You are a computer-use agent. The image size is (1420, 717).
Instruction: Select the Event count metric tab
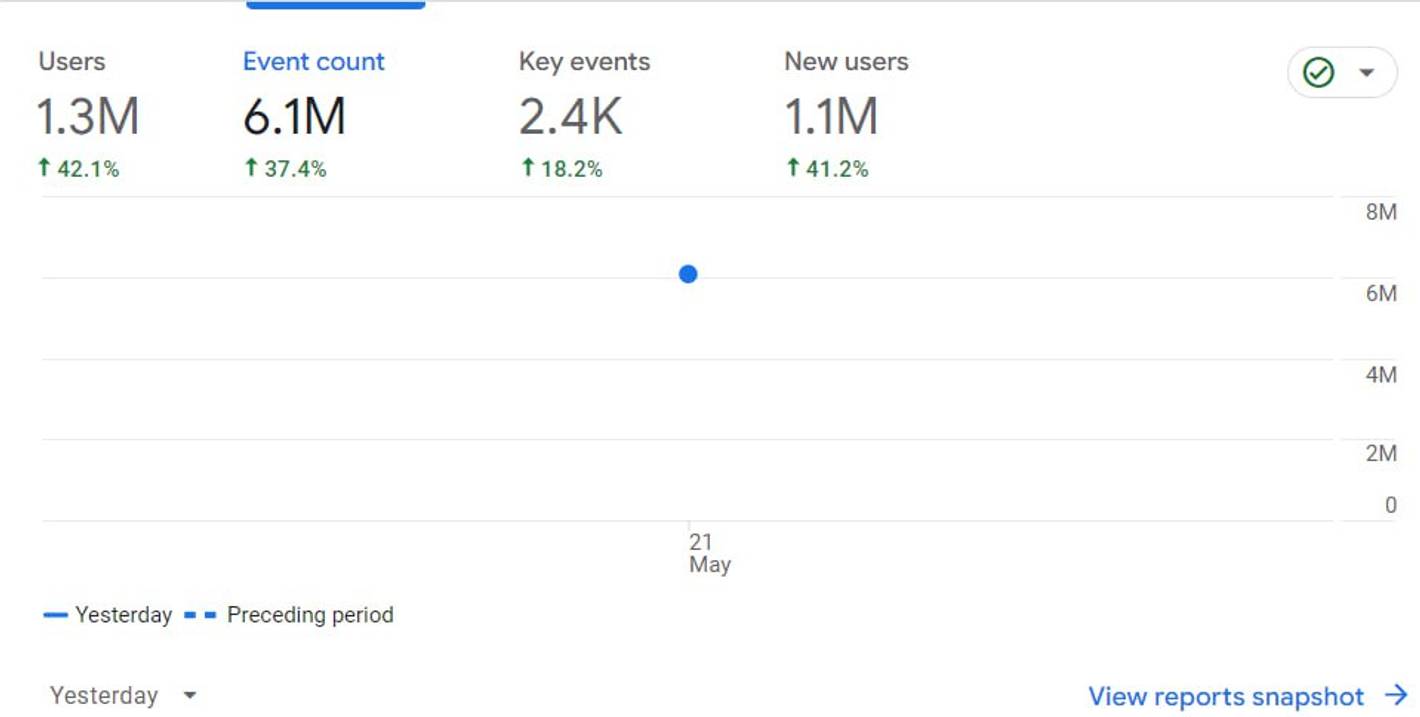click(x=313, y=62)
